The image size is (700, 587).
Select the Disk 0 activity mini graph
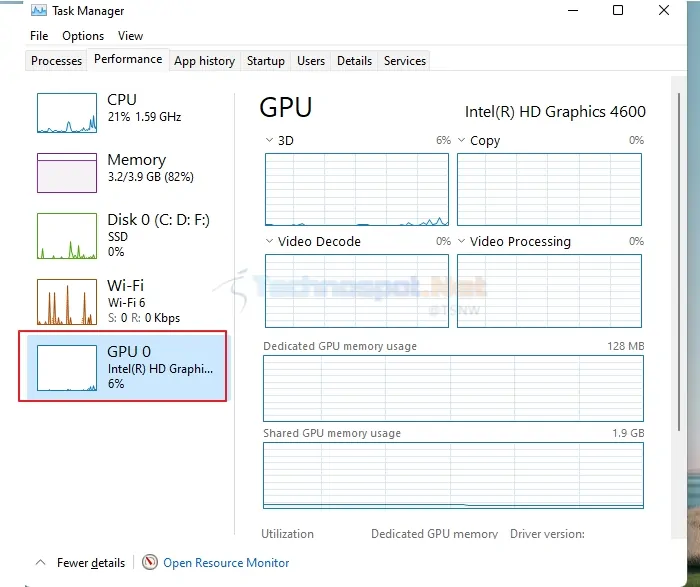[67, 236]
